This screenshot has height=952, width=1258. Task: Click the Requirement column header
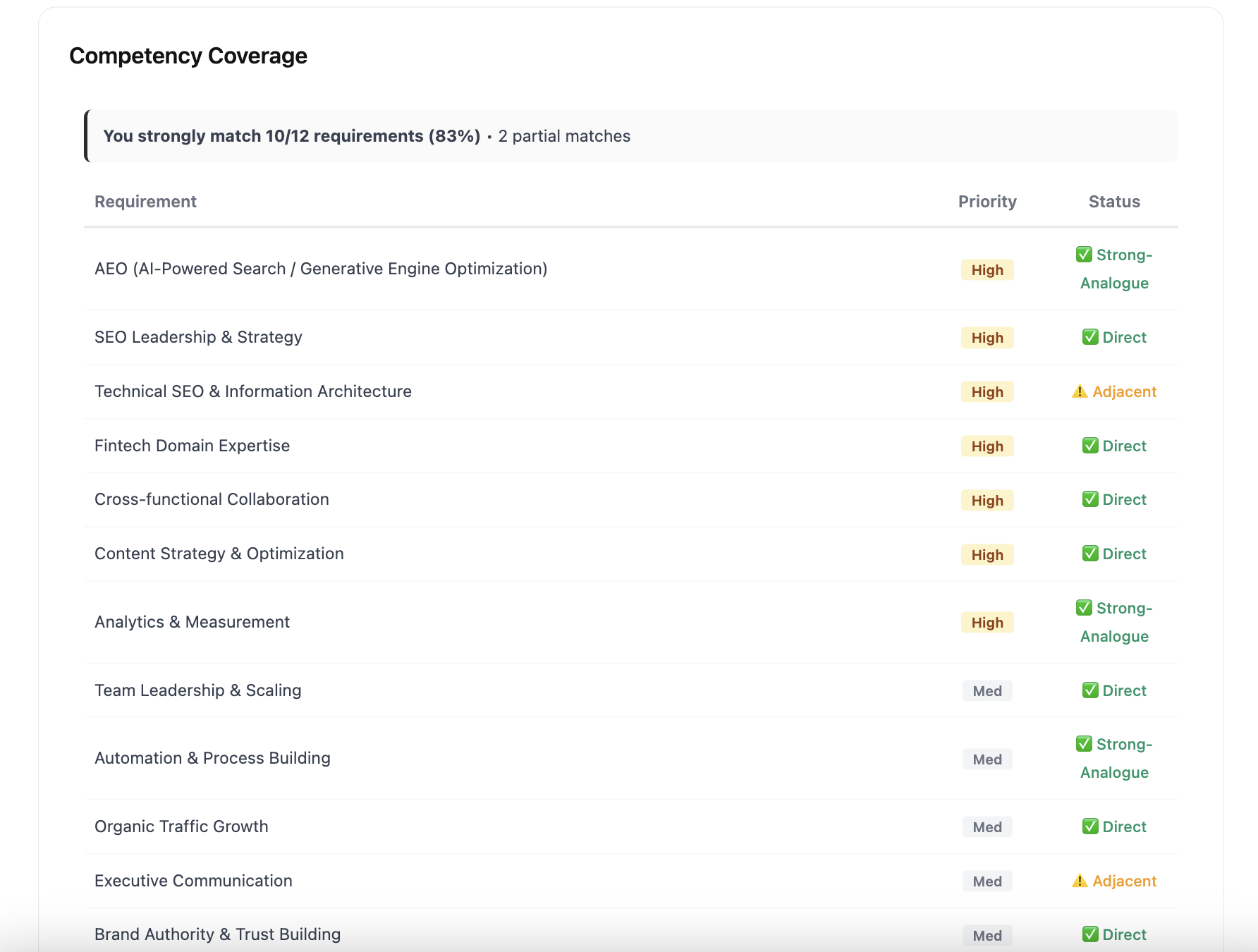[x=145, y=202]
